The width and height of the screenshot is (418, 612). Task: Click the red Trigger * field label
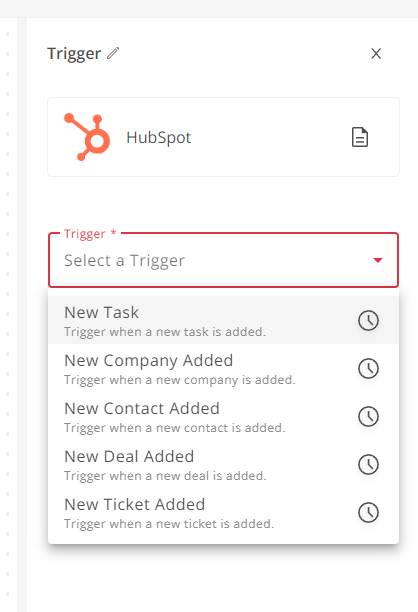[x=90, y=233]
